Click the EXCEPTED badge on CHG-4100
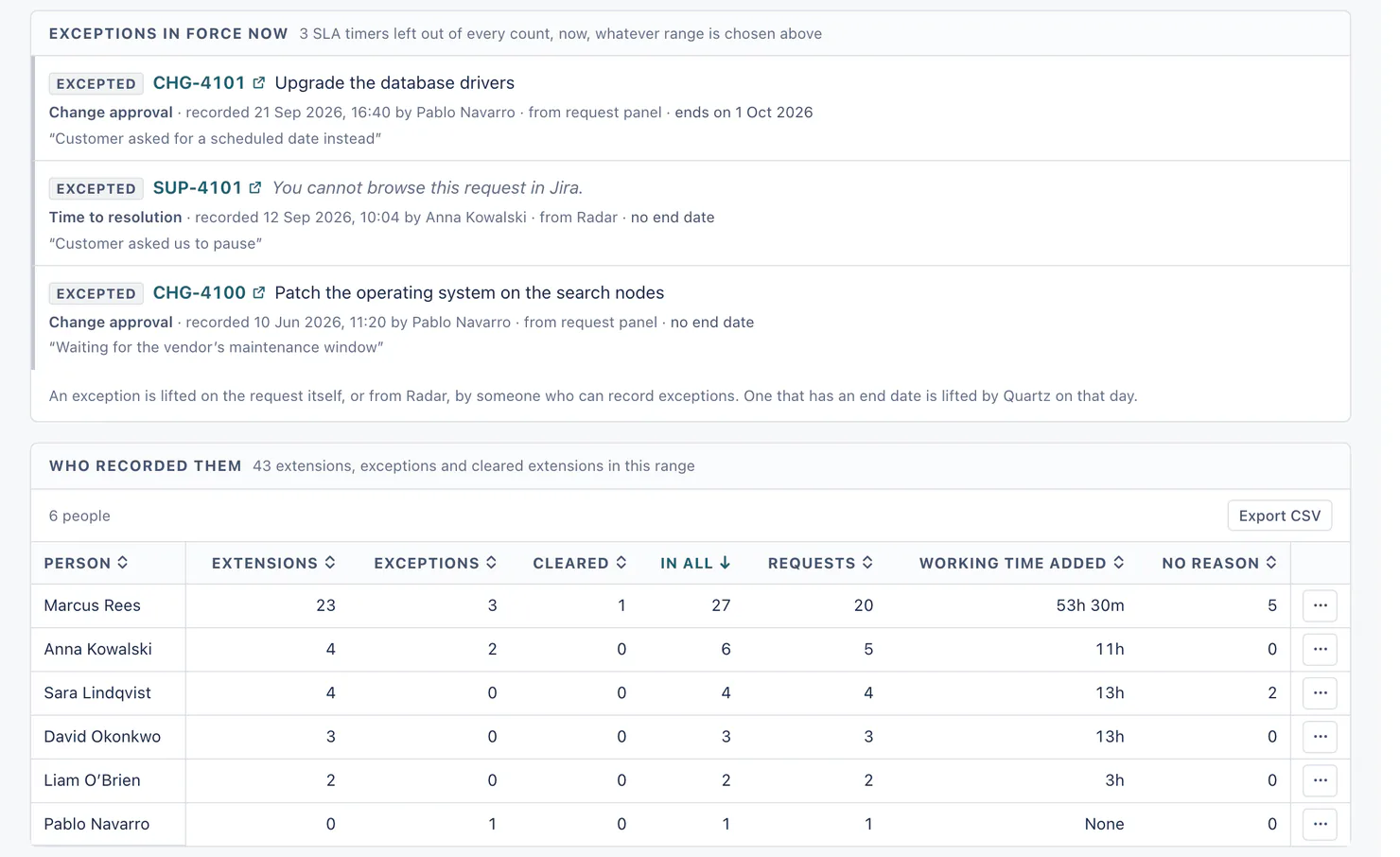Viewport: 1400px width, 857px height. click(96, 293)
